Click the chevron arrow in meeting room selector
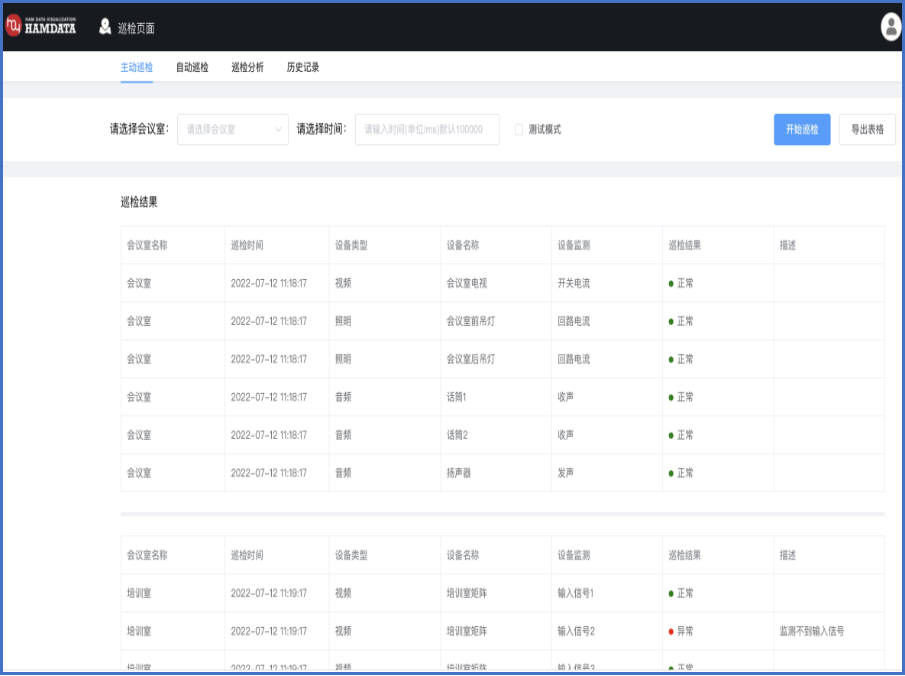 click(278, 129)
